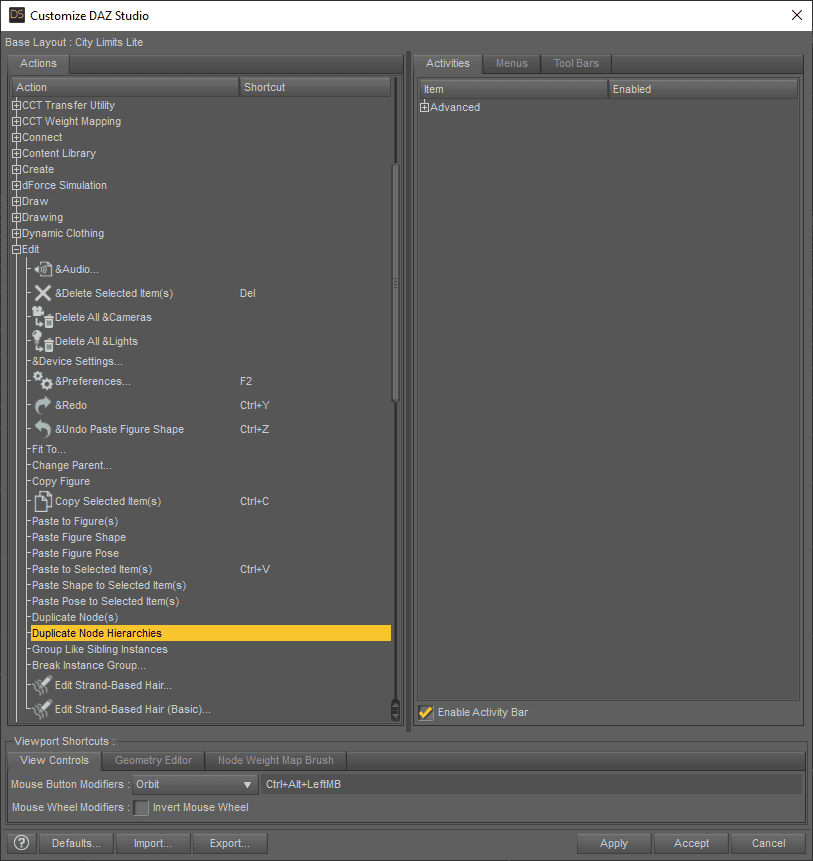Collapse the Edit actions category
The height and width of the screenshot is (861, 813).
click(x=16, y=249)
